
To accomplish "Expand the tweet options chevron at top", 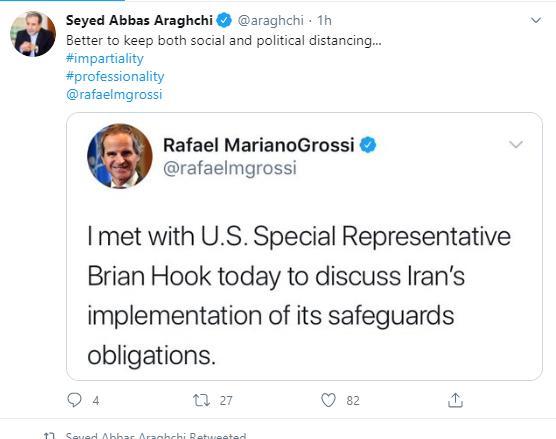I will click(x=536, y=20).
